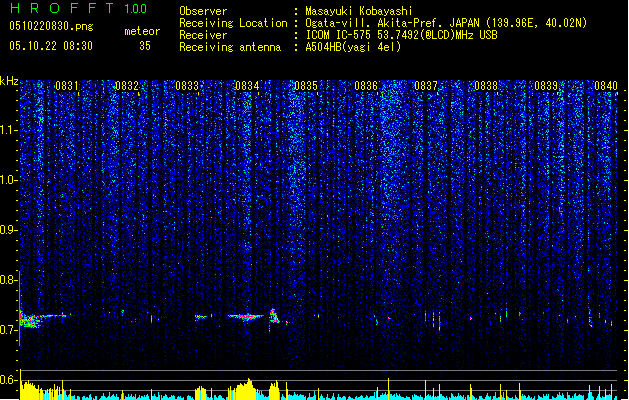Click the bright echo burst at spectrogram start
The height and width of the screenshot is (400, 629).
point(30,320)
